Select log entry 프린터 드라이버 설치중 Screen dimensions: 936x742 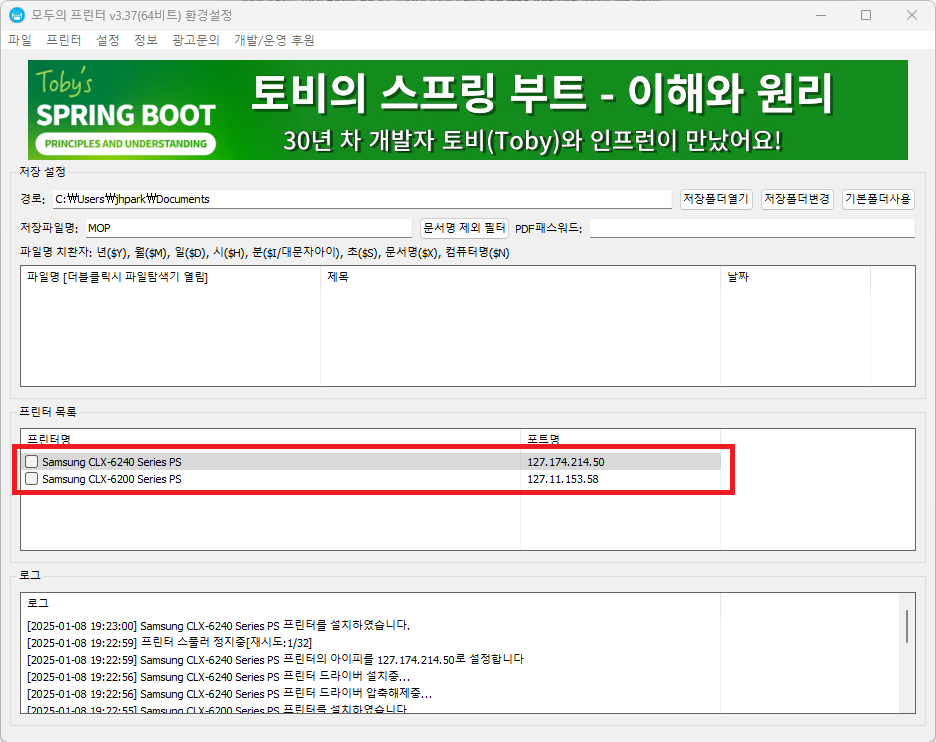pyautogui.click(x=218, y=677)
